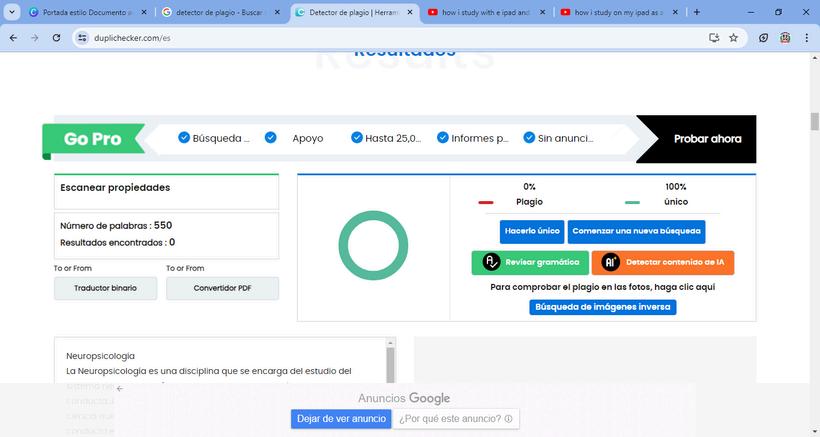This screenshot has width=820, height=437.
Task: Click the Hacerlo único button
Action: pos(532,232)
